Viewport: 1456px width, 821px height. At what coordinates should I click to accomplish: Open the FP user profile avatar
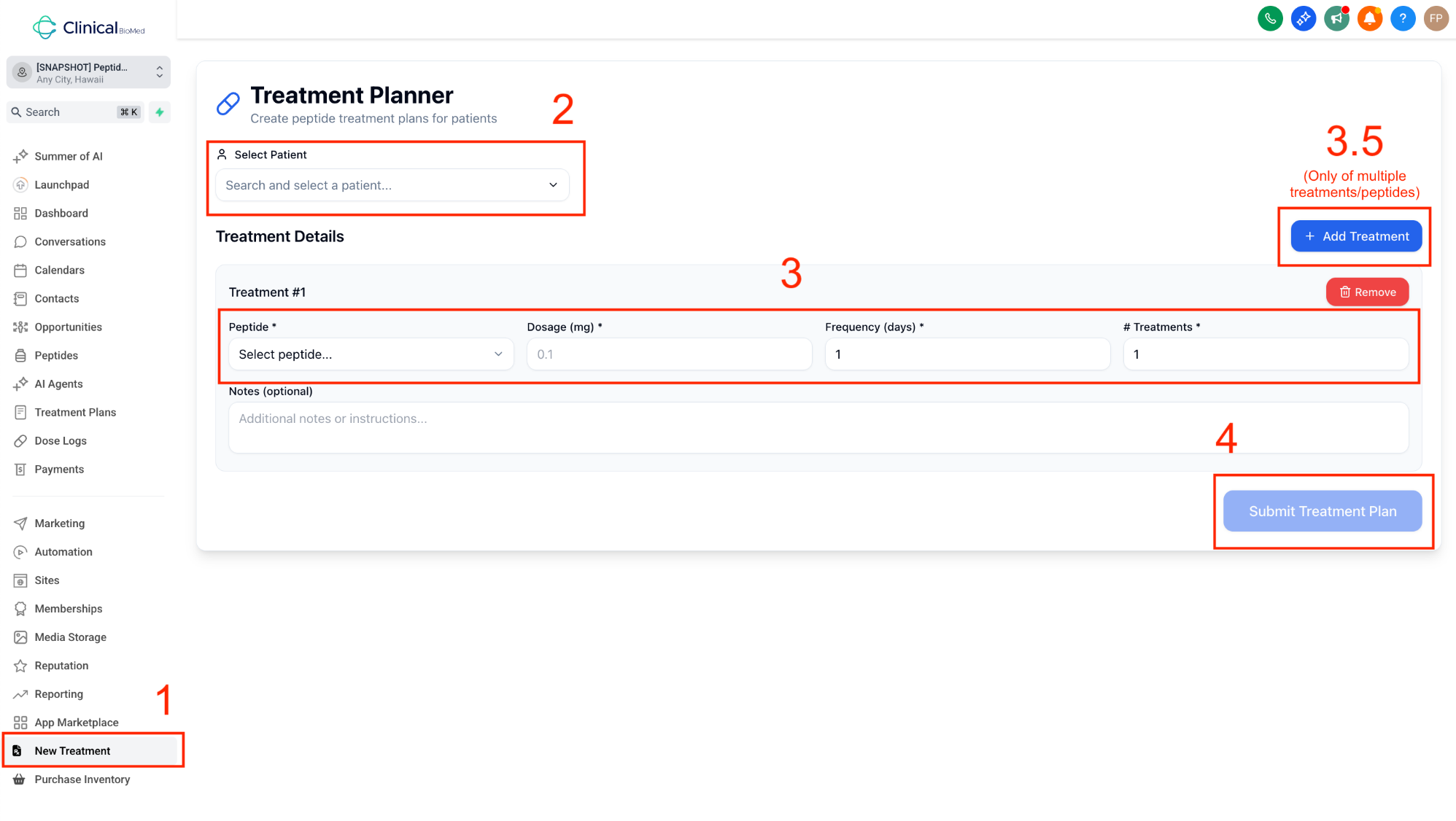pyautogui.click(x=1436, y=19)
